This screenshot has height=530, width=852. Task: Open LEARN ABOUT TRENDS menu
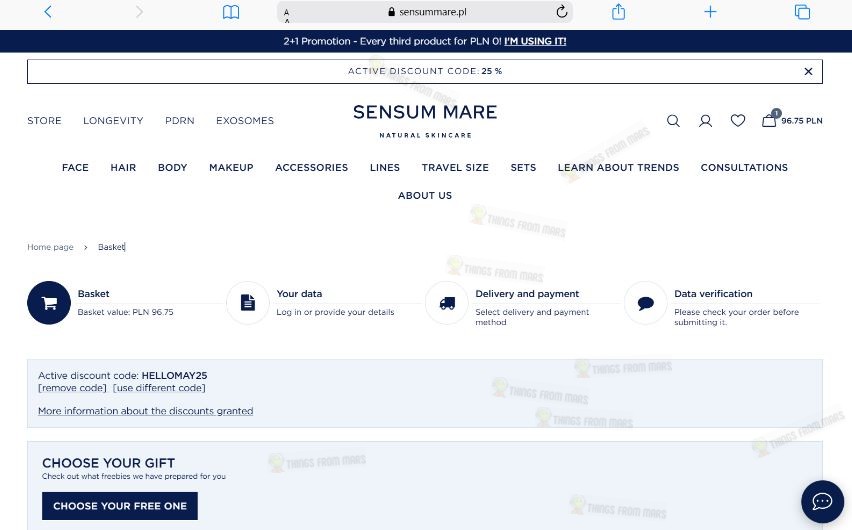pos(618,167)
